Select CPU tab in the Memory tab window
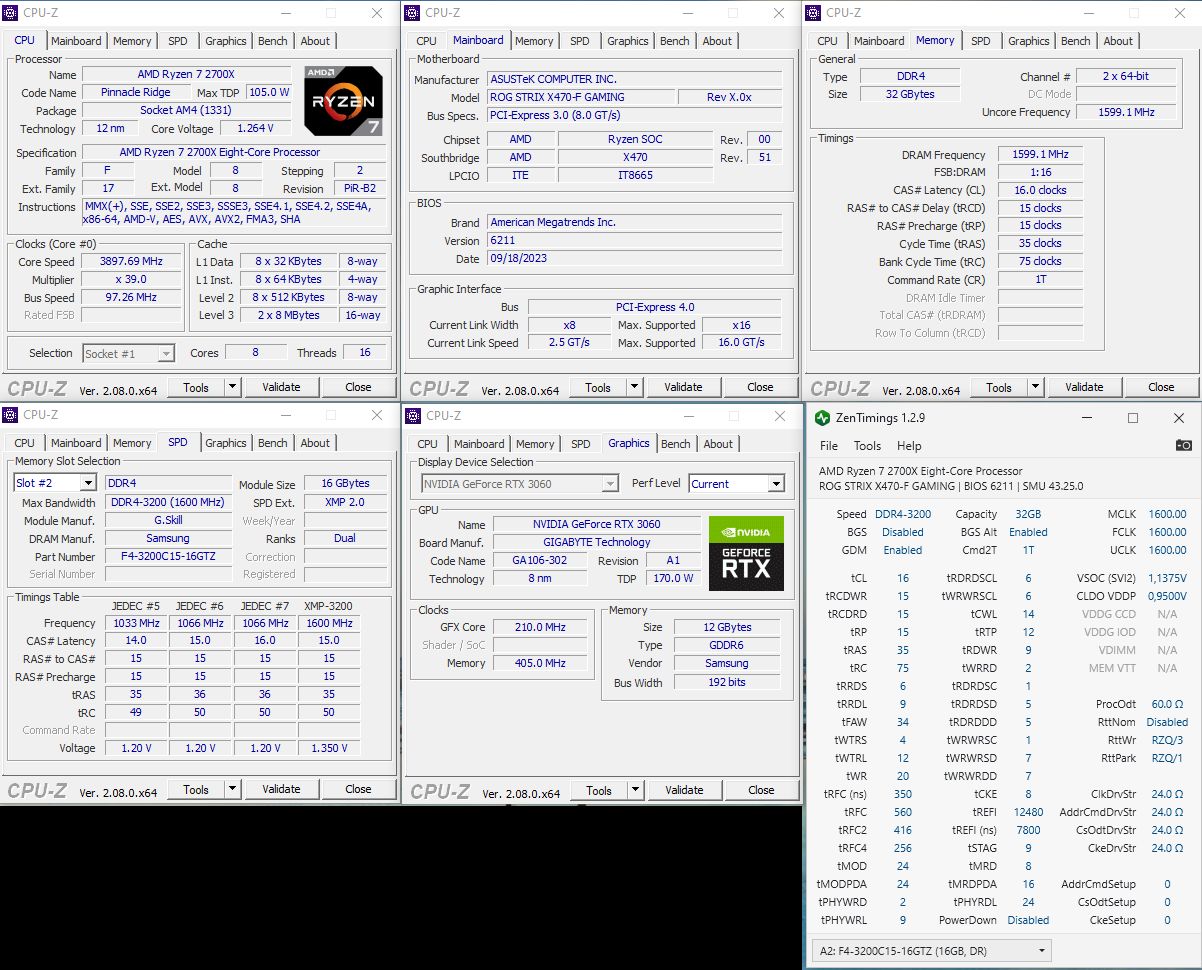This screenshot has width=1202, height=970. [x=827, y=41]
